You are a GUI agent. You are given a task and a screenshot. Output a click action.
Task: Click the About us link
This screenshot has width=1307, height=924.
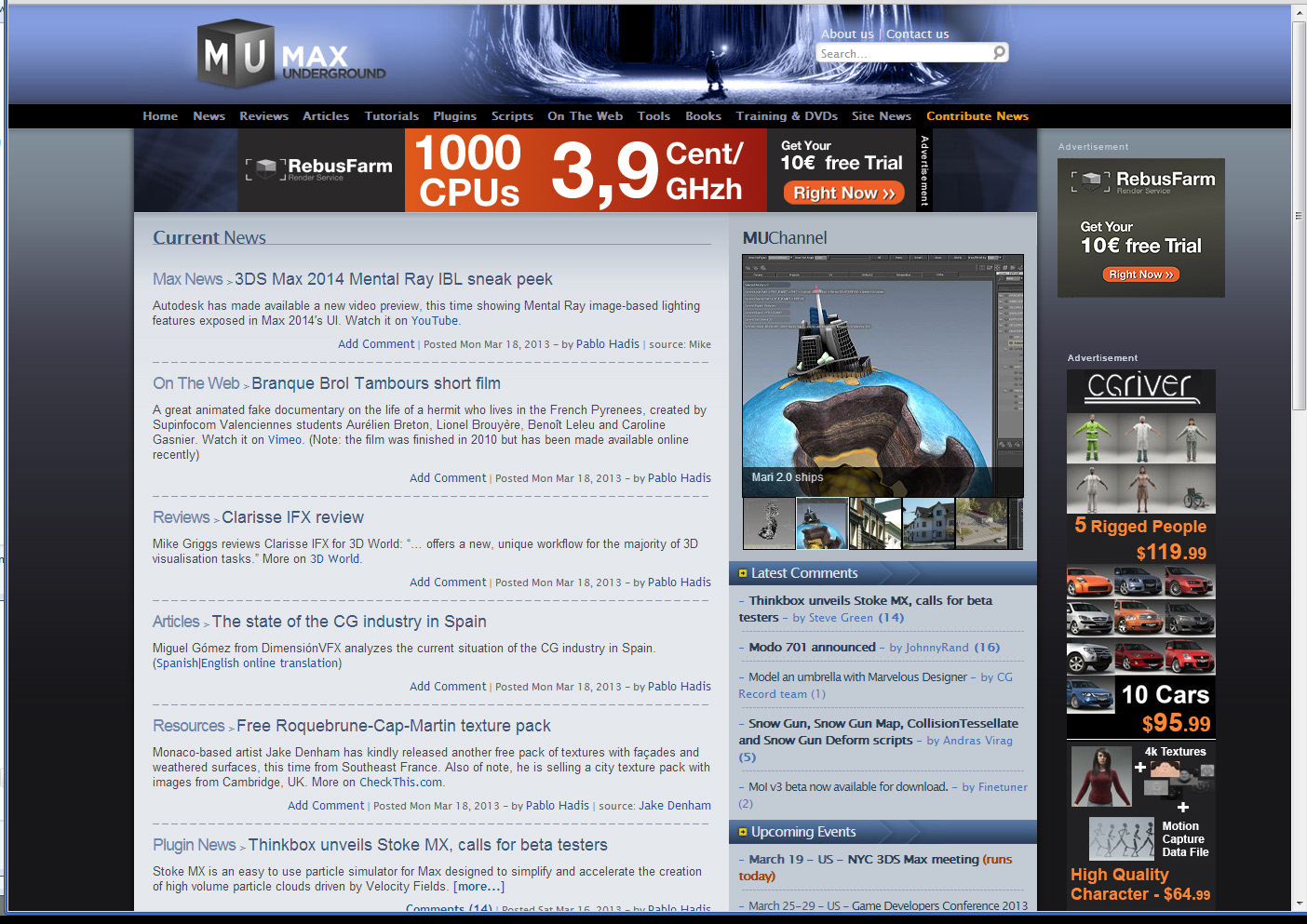[x=846, y=34]
